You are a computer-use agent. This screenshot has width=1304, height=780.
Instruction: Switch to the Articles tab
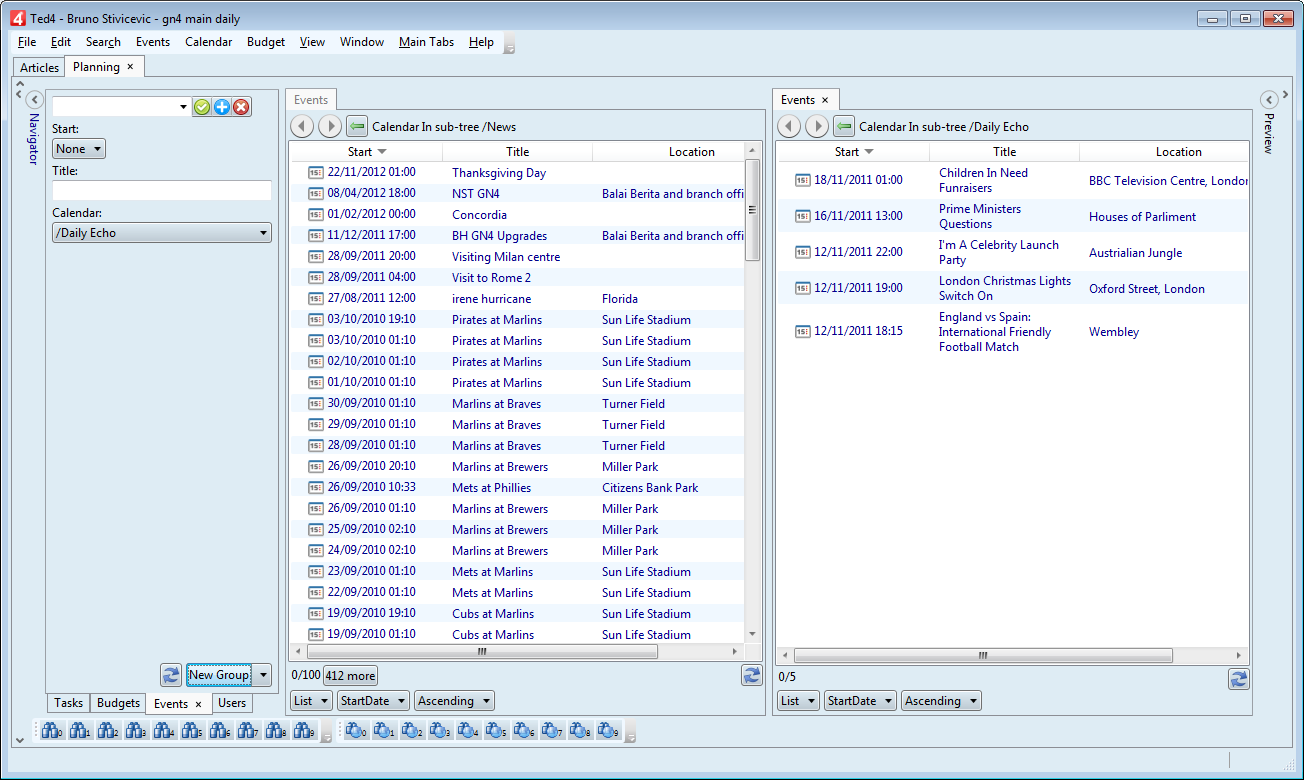(x=40, y=67)
